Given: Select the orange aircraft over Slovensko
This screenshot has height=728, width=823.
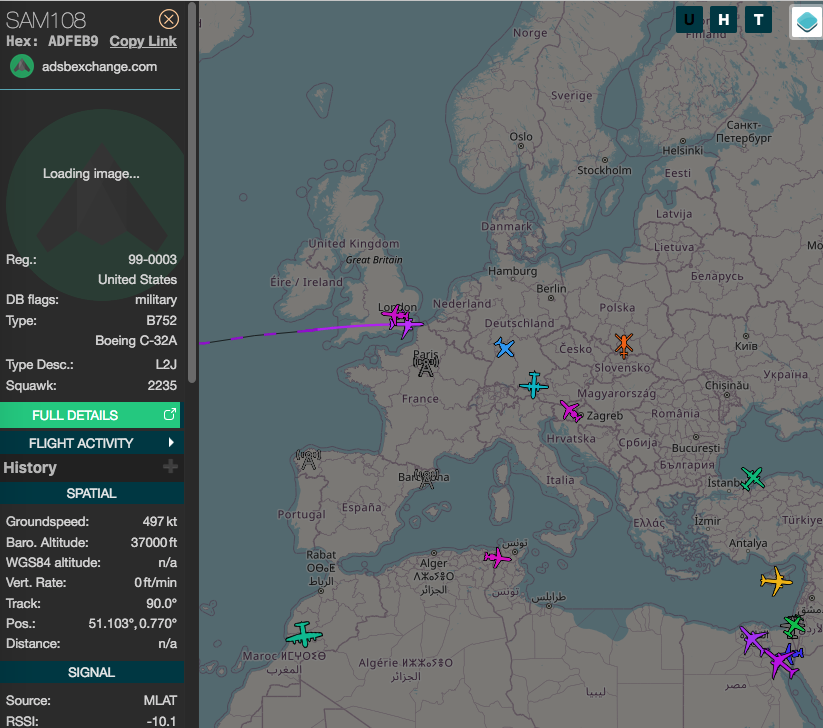Looking at the screenshot, I should [x=624, y=345].
